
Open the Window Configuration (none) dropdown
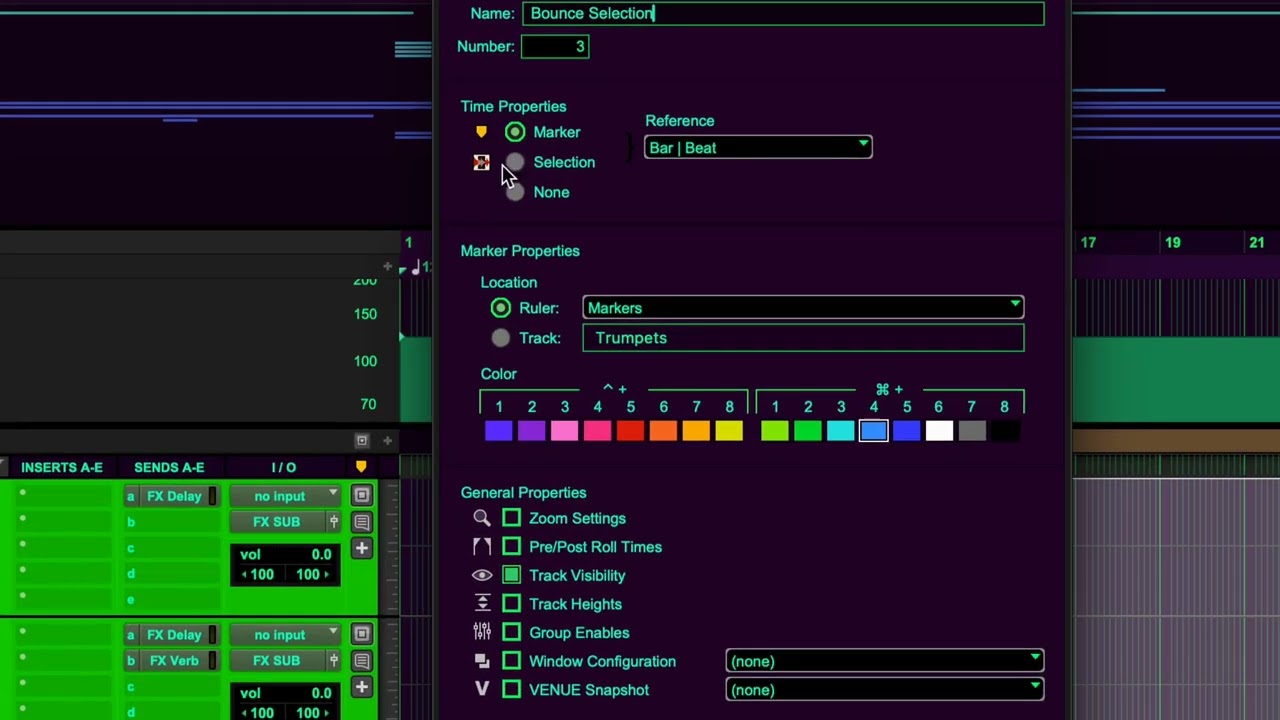(885, 661)
